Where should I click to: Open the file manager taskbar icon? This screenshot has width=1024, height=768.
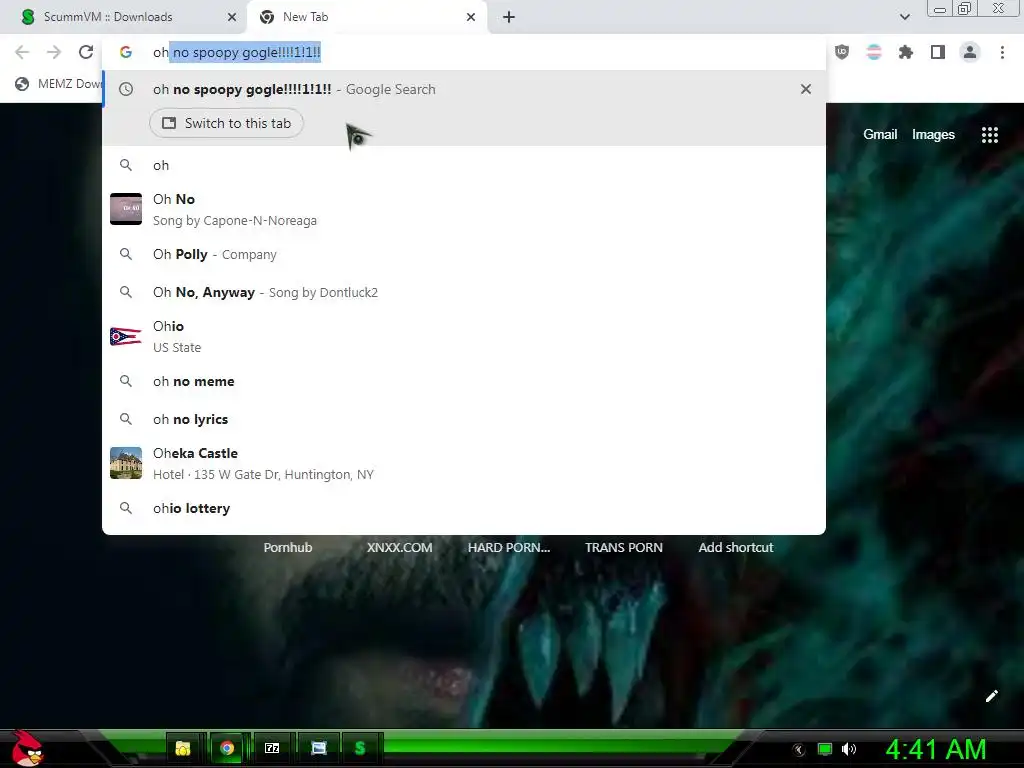point(183,748)
